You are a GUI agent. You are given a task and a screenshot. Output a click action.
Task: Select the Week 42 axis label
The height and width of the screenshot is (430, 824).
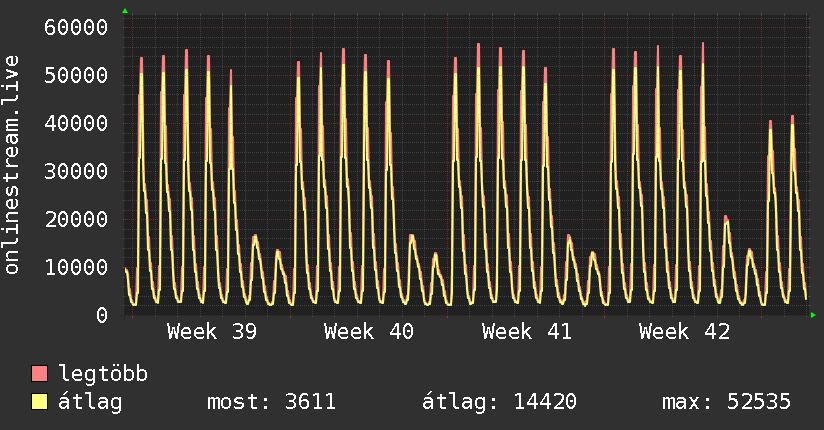click(684, 332)
